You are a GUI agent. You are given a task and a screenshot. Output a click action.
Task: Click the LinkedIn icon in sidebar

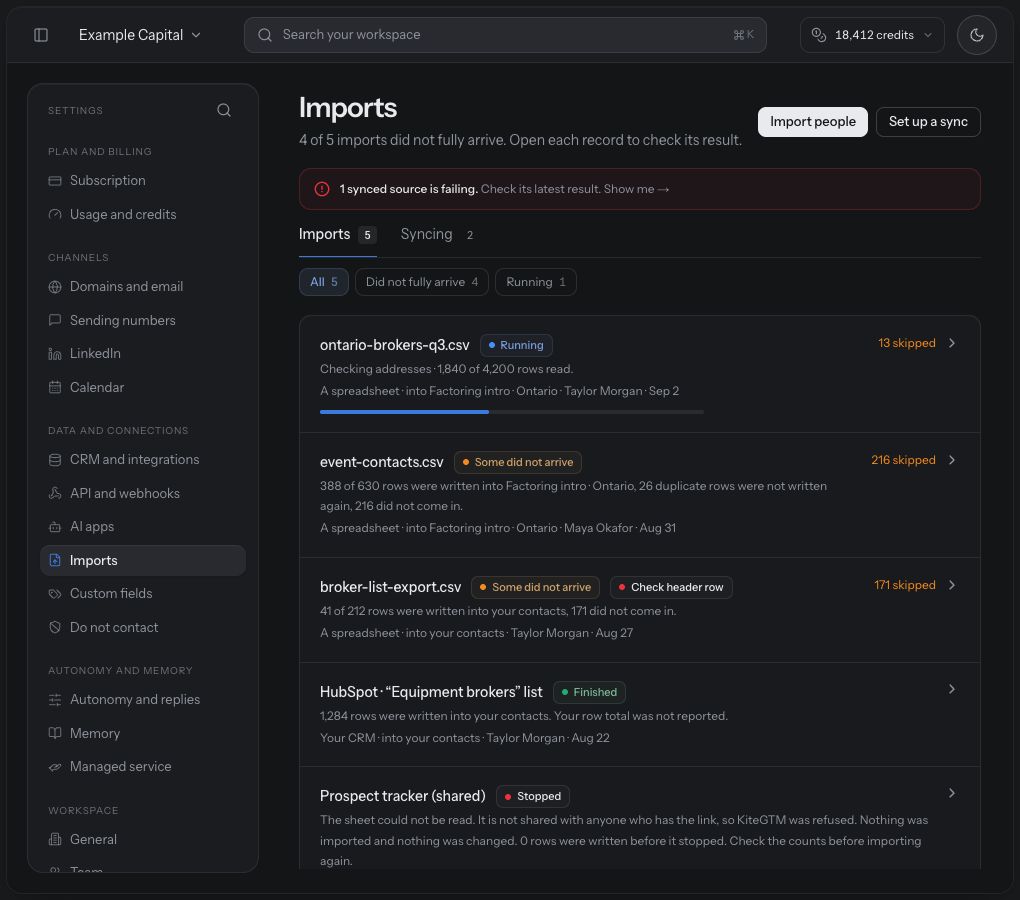[55, 353]
